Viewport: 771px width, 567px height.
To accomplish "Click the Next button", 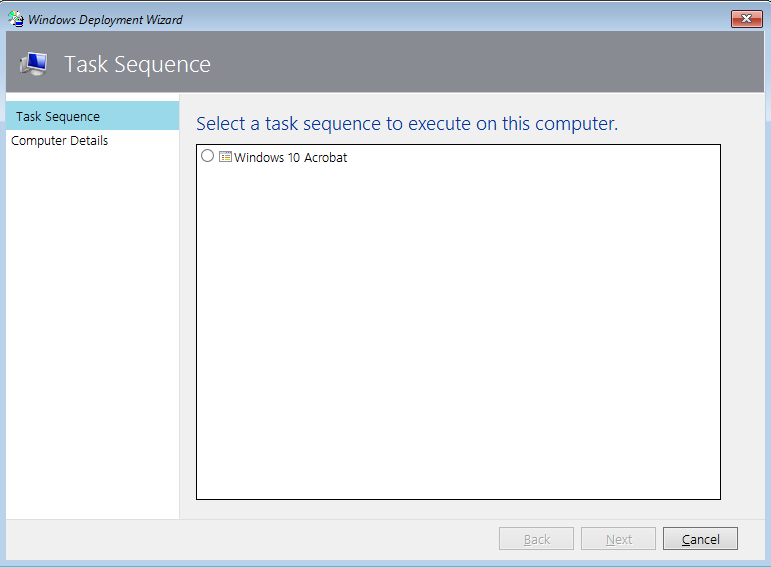I will (x=619, y=539).
